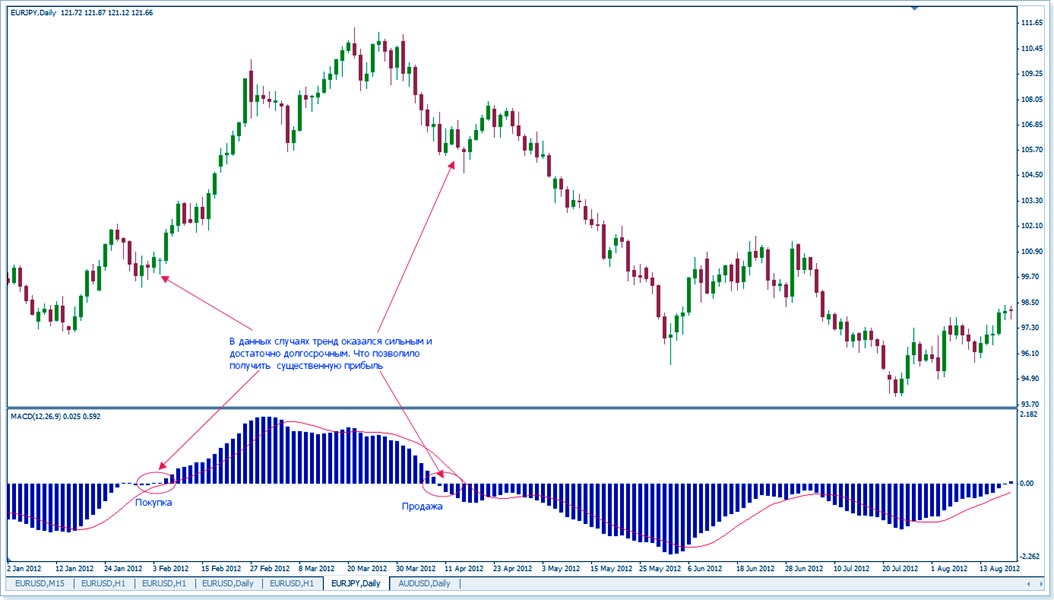Click 13 Aug 2012 on time axis
The image size is (1054, 600).
(996, 566)
